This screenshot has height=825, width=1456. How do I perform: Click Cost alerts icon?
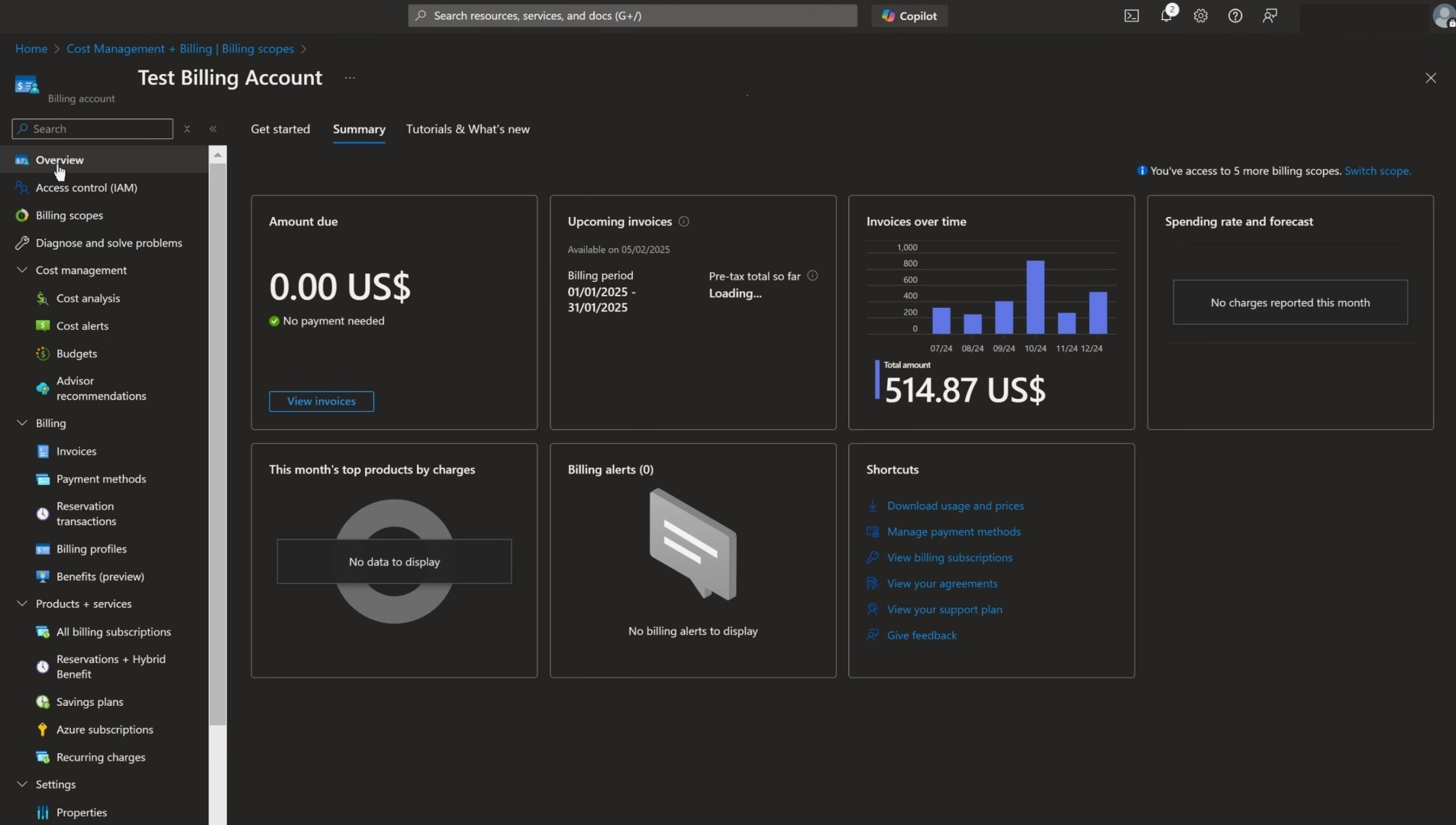coord(43,325)
